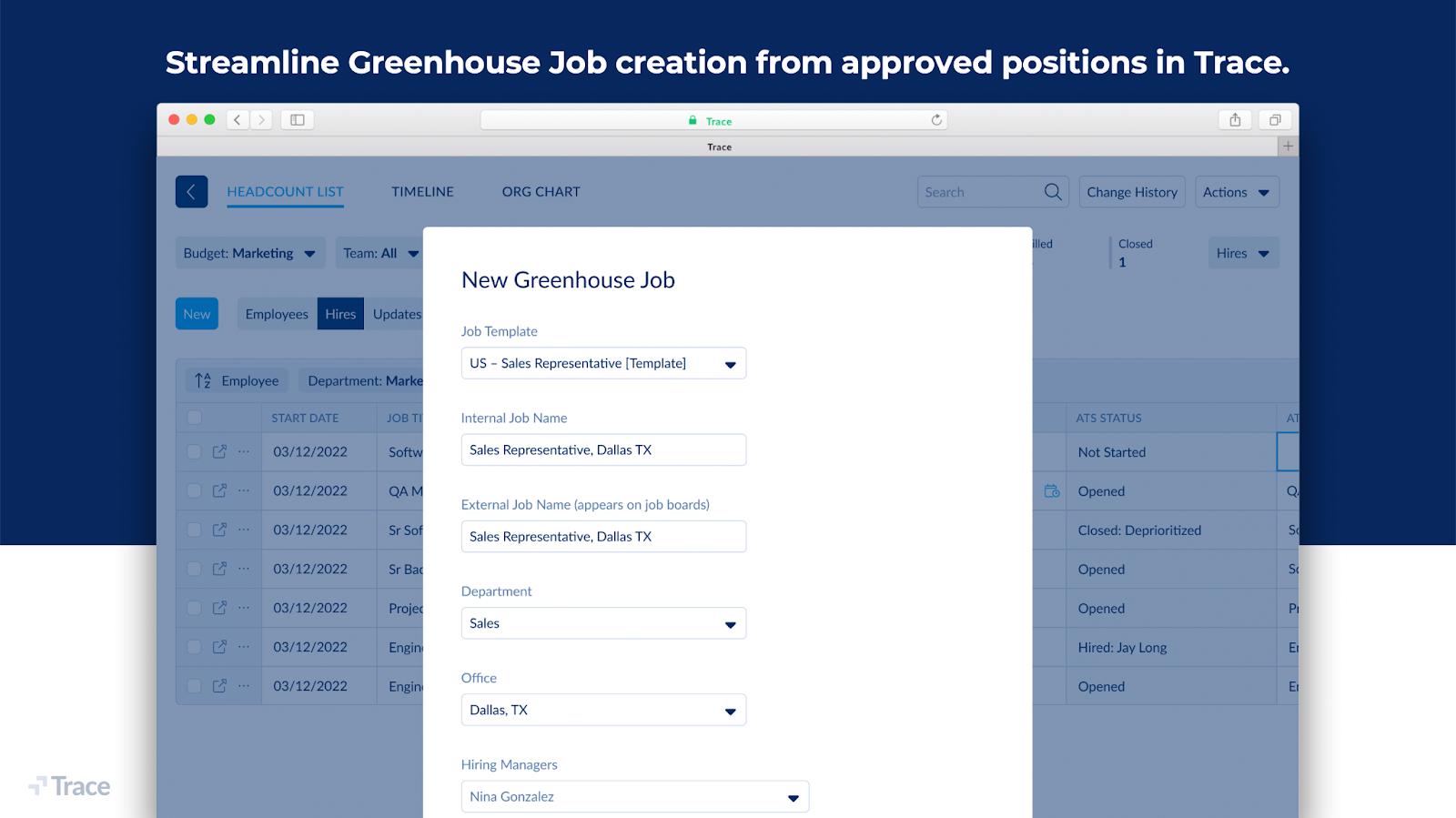Image resolution: width=1456 pixels, height=818 pixels.
Task: Click the Not Started status cell
Action: click(1170, 451)
